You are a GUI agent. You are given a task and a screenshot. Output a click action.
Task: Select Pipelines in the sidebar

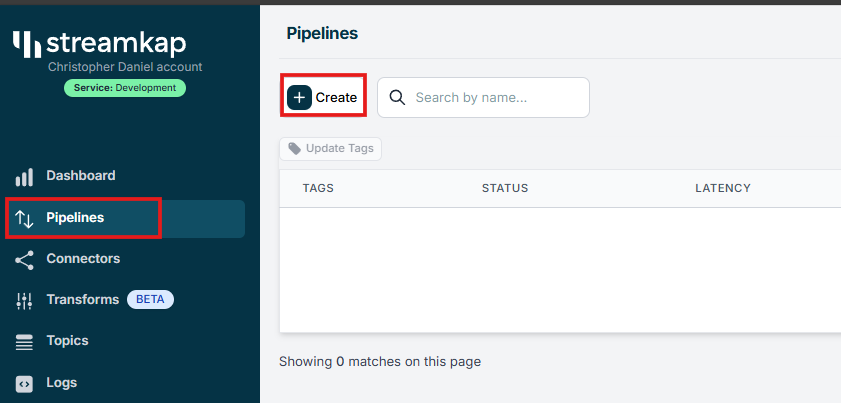point(124,218)
